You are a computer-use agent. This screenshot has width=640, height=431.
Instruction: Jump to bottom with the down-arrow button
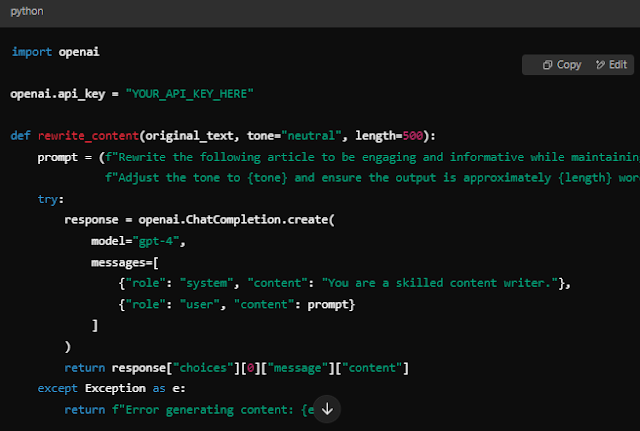click(x=327, y=409)
